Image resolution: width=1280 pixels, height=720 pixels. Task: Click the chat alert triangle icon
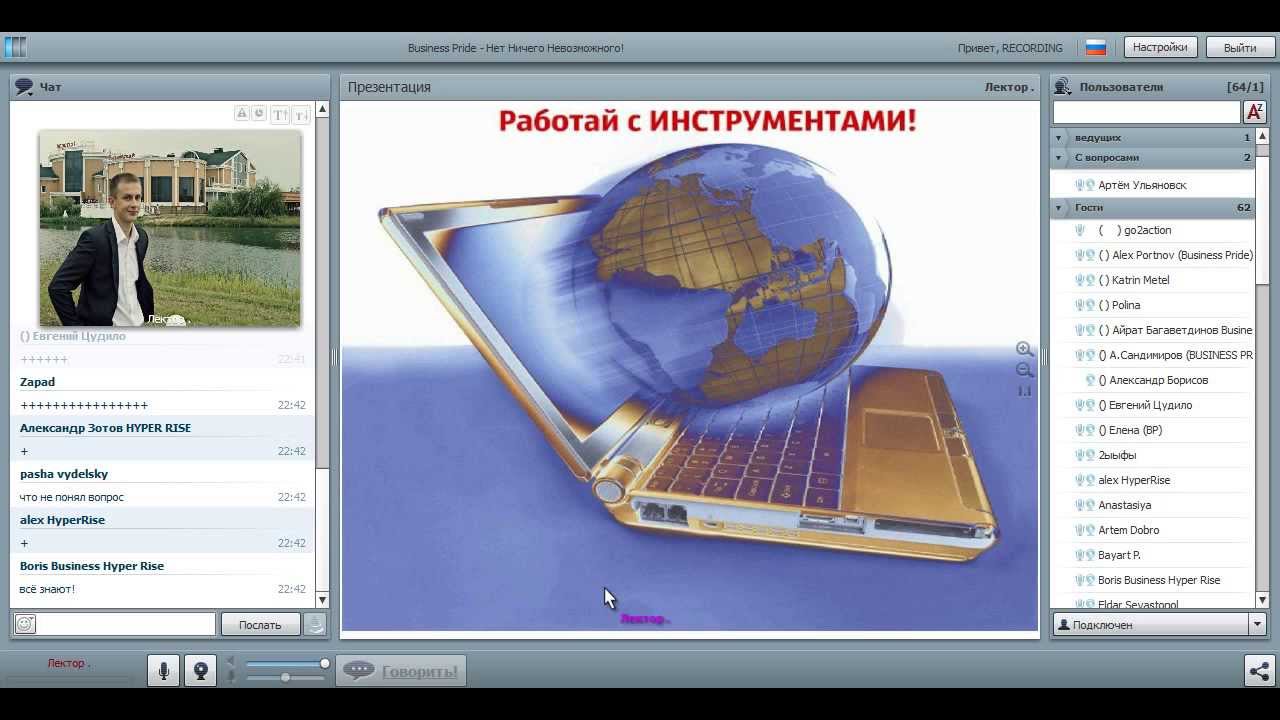[242, 113]
